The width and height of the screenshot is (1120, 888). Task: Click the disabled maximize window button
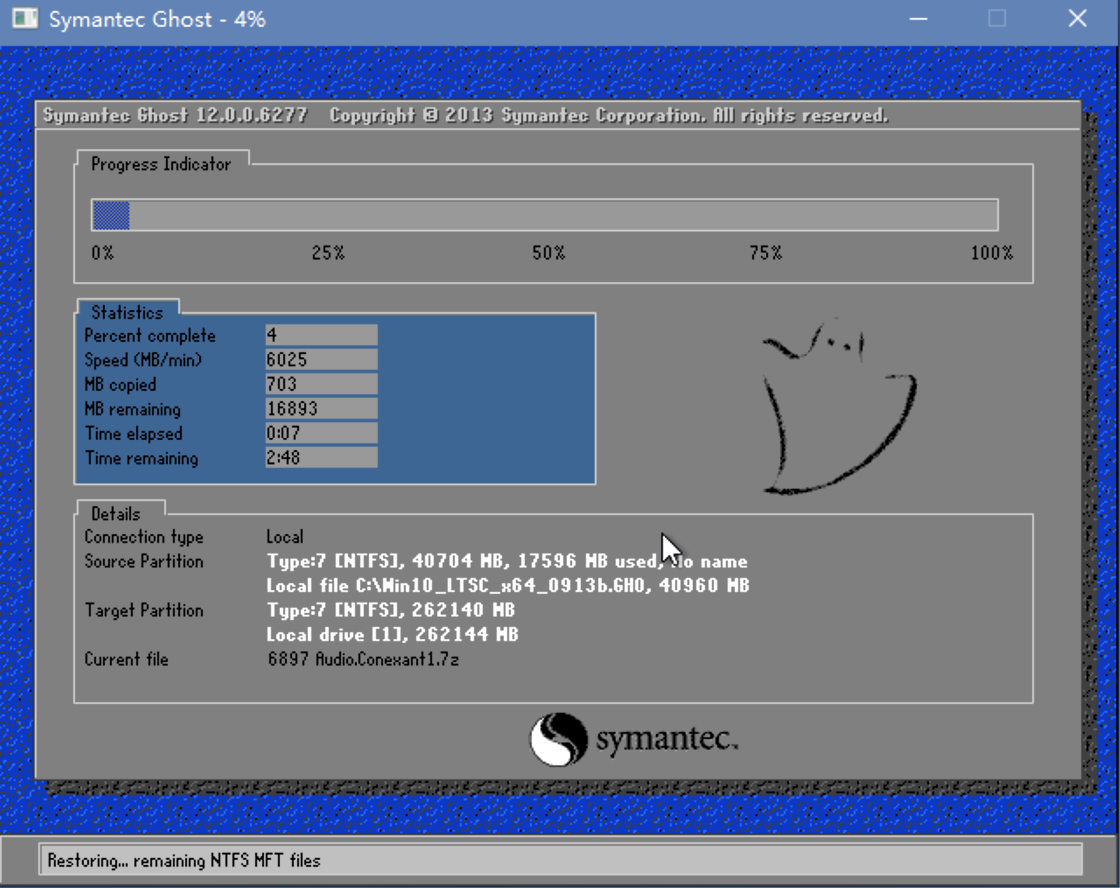pos(997,19)
